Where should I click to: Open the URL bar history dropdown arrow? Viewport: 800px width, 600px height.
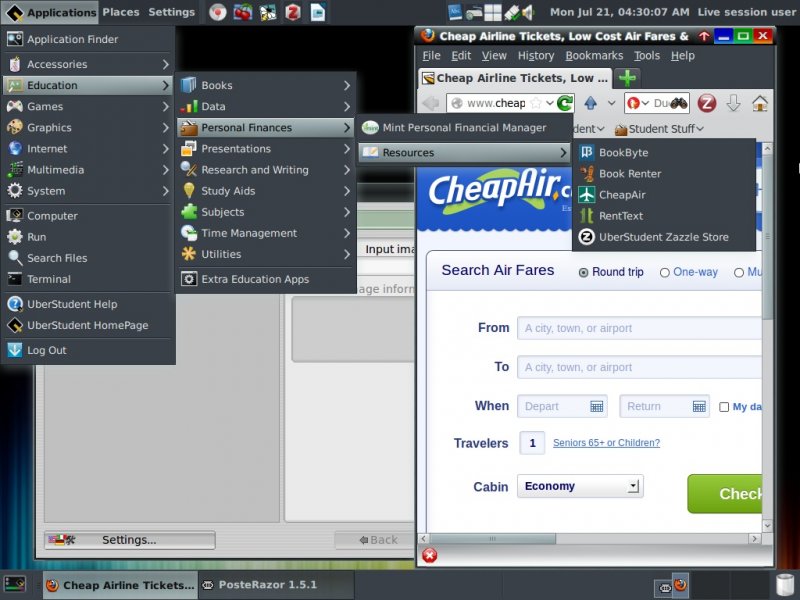click(549, 103)
